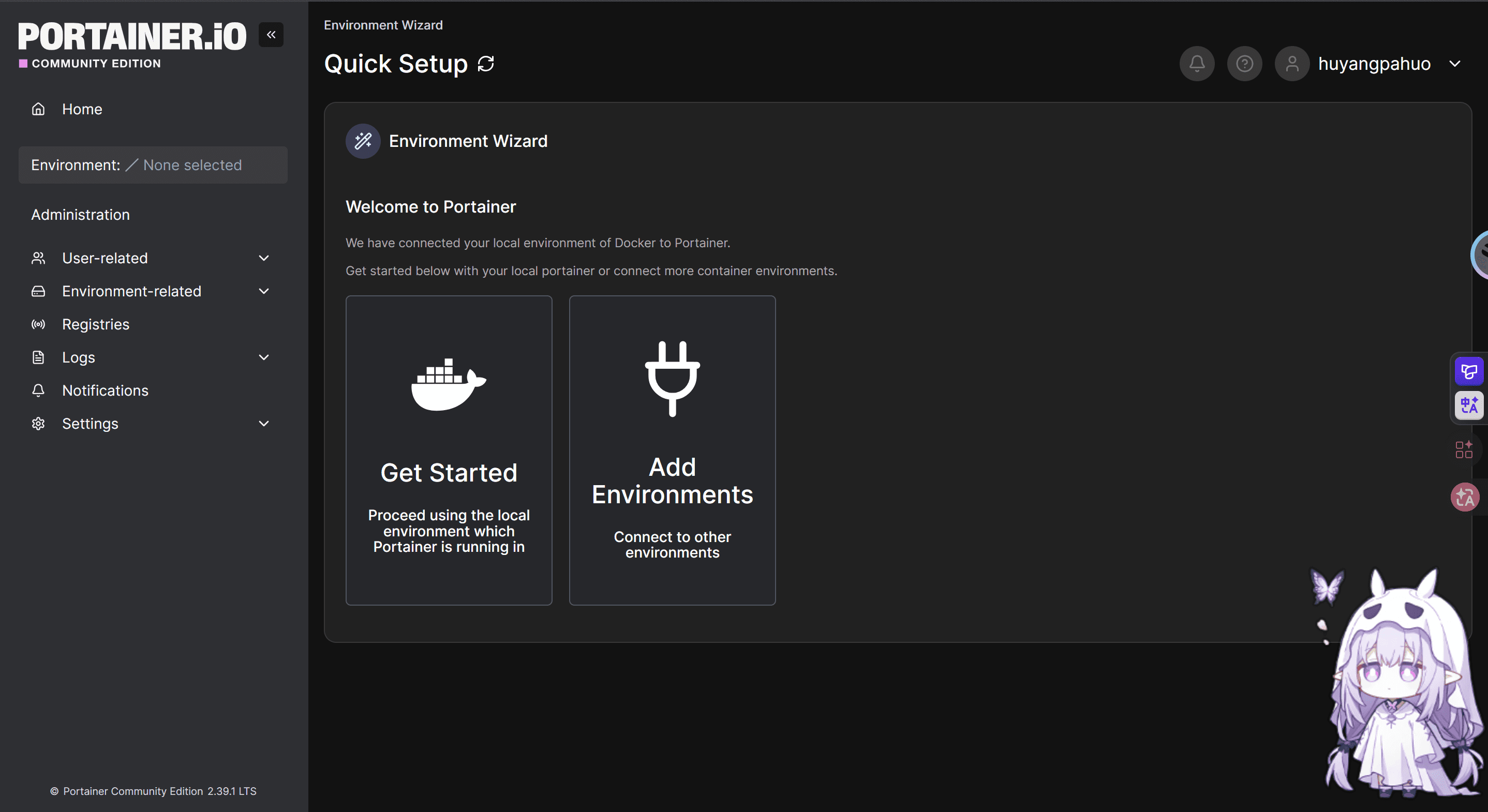Expand the Environment-related chevron
This screenshot has height=812, width=1488.
[264, 291]
